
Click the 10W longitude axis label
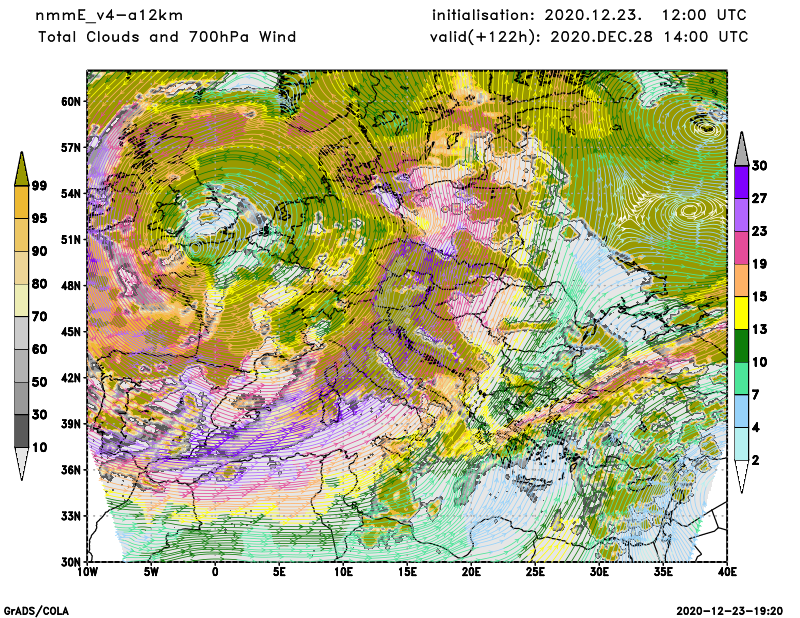click(x=88, y=573)
